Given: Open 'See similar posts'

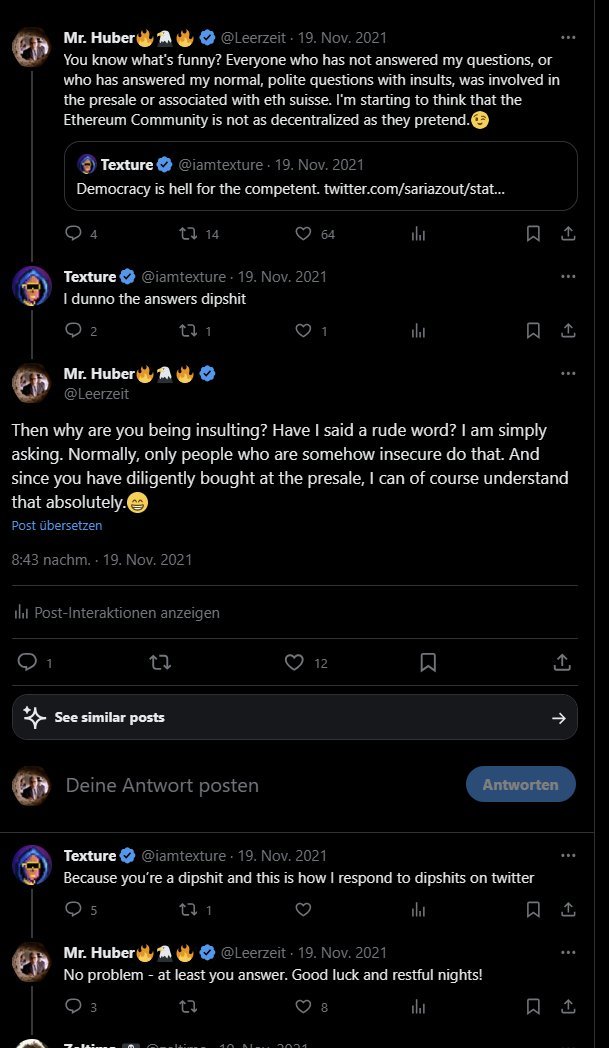Looking at the screenshot, I should [295, 717].
